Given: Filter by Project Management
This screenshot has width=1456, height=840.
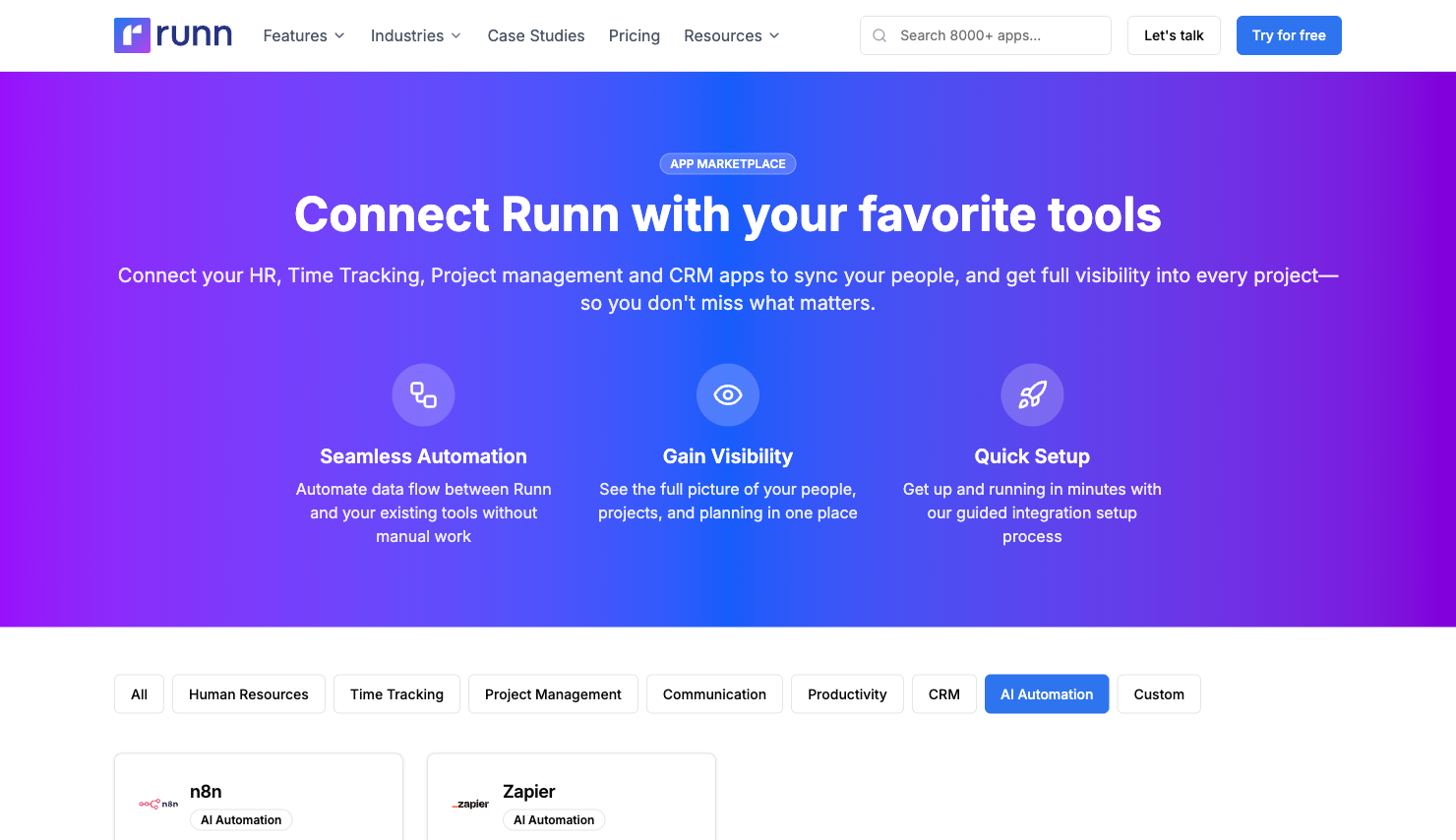Looking at the screenshot, I should [x=553, y=694].
